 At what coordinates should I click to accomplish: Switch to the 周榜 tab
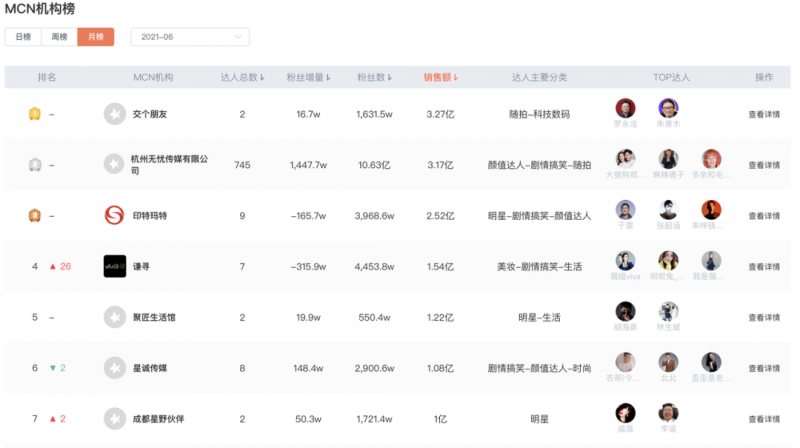click(59, 37)
